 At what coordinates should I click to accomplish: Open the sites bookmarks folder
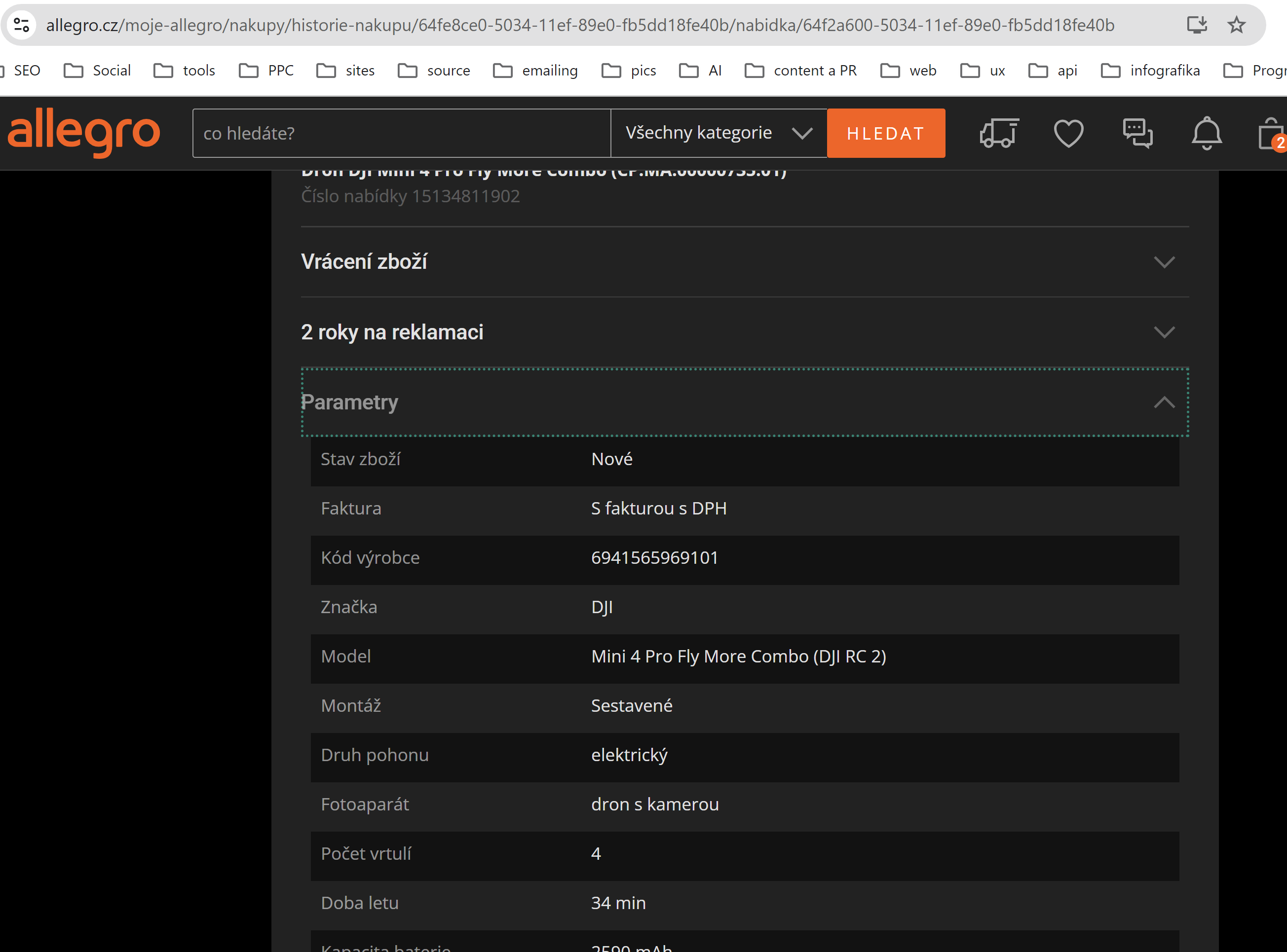(x=346, y=71)
